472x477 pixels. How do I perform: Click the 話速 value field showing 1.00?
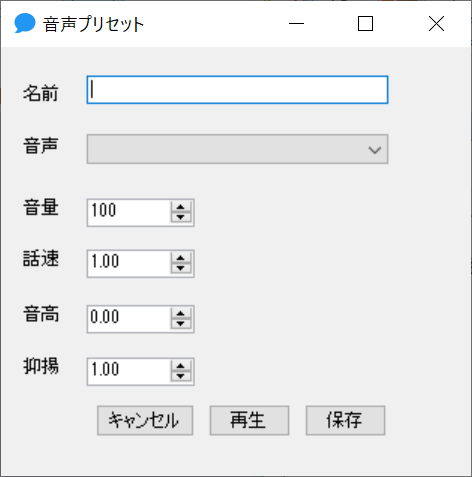coord(129,264)
